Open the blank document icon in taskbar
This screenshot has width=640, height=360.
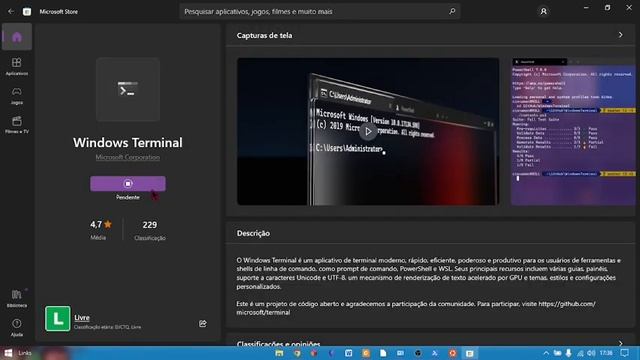click(x=383, y=353)
